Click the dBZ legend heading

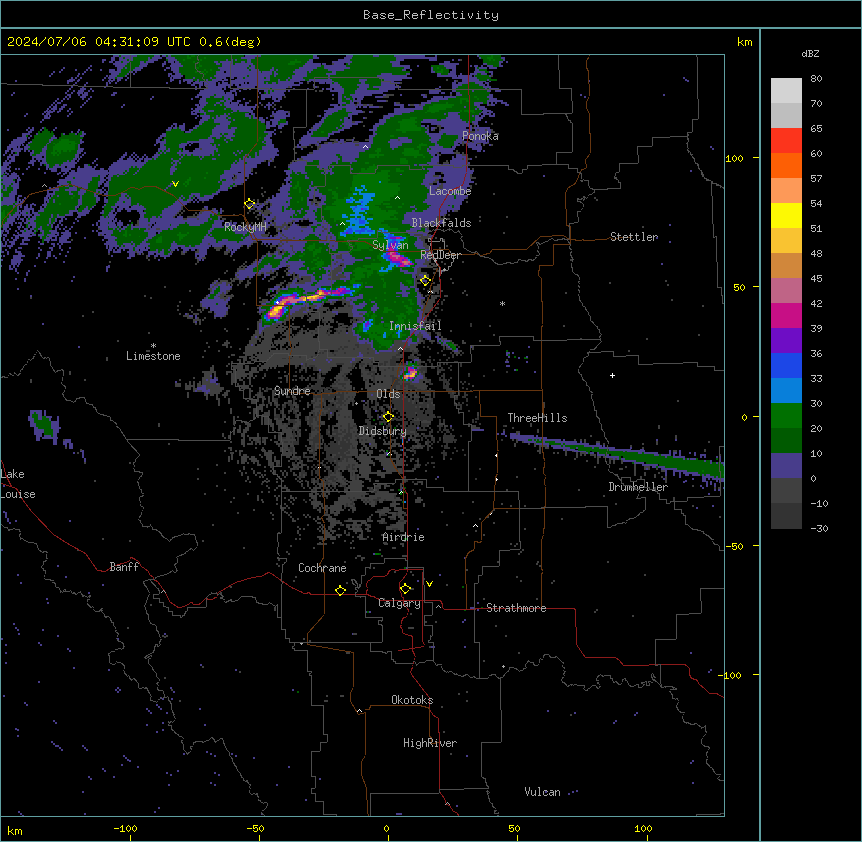pos(810,54)
